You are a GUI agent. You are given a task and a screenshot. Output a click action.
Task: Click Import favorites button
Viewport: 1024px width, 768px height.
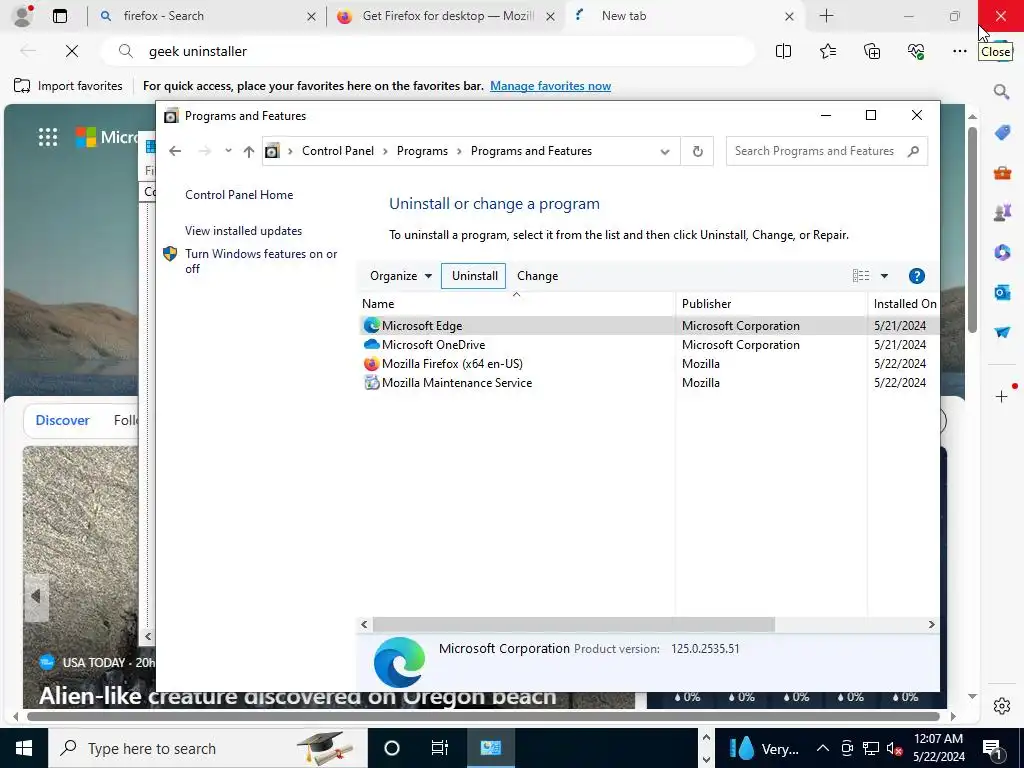(68, 86)
